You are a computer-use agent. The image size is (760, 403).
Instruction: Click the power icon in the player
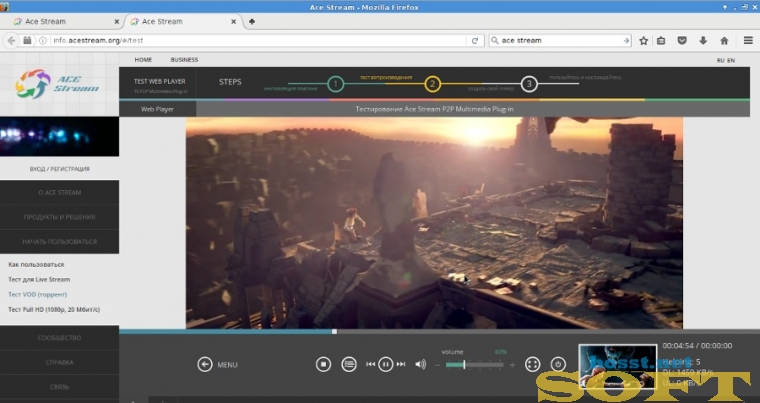[558, 364]
